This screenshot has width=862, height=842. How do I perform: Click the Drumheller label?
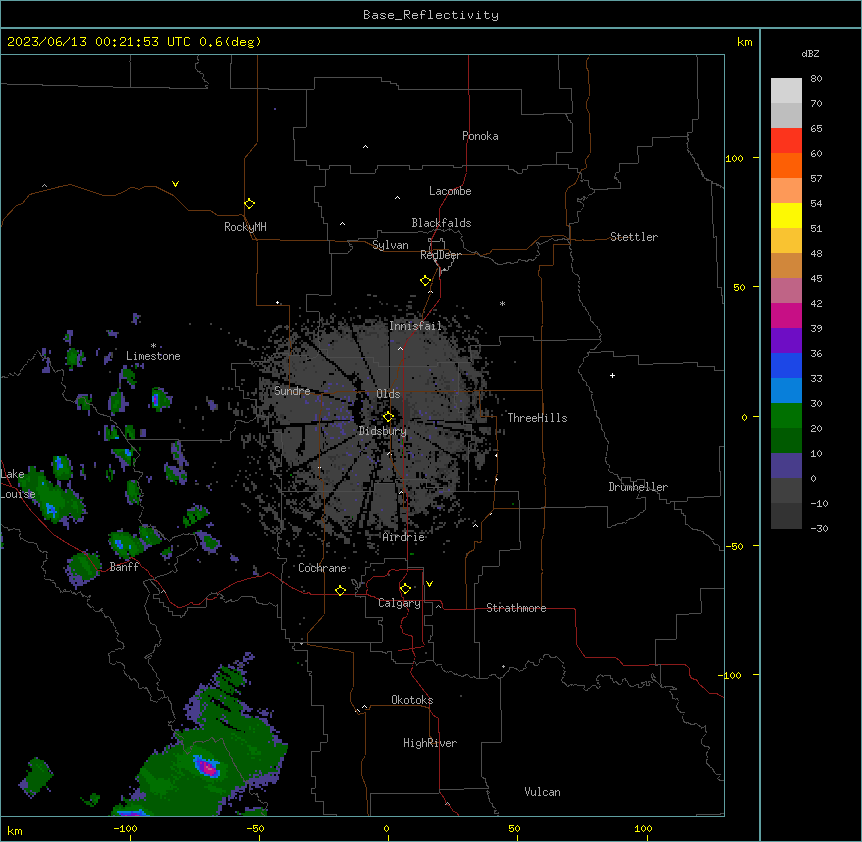pyautogui.click(x=638, y=487)
